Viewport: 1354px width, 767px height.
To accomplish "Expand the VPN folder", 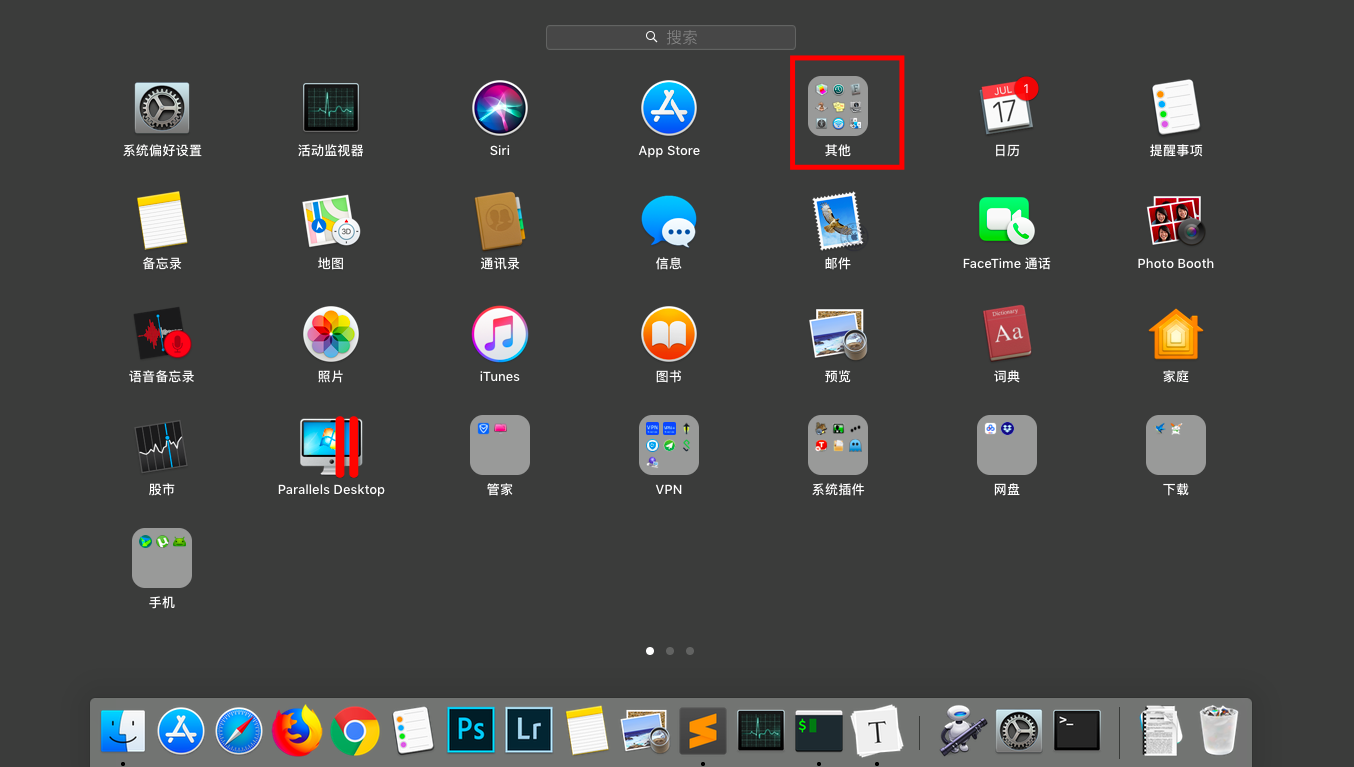I will tap(668, 446).
